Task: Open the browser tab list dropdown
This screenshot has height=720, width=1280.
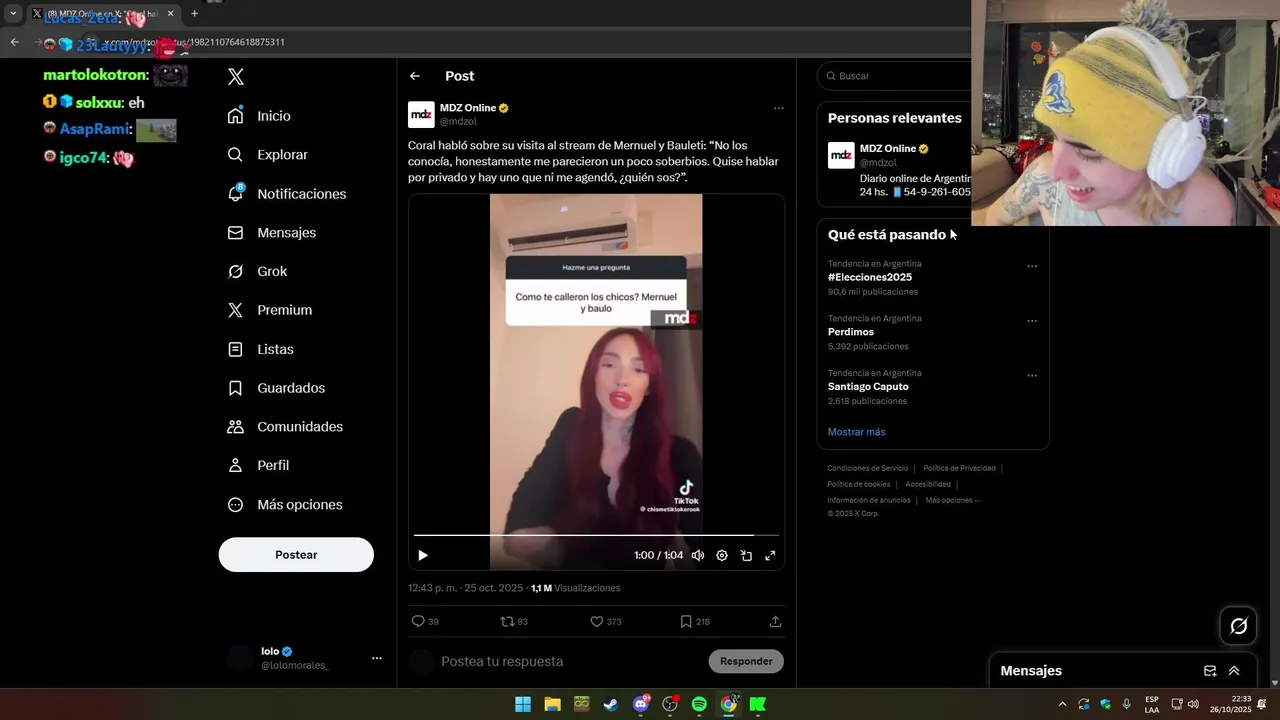Action: [13, 14]
